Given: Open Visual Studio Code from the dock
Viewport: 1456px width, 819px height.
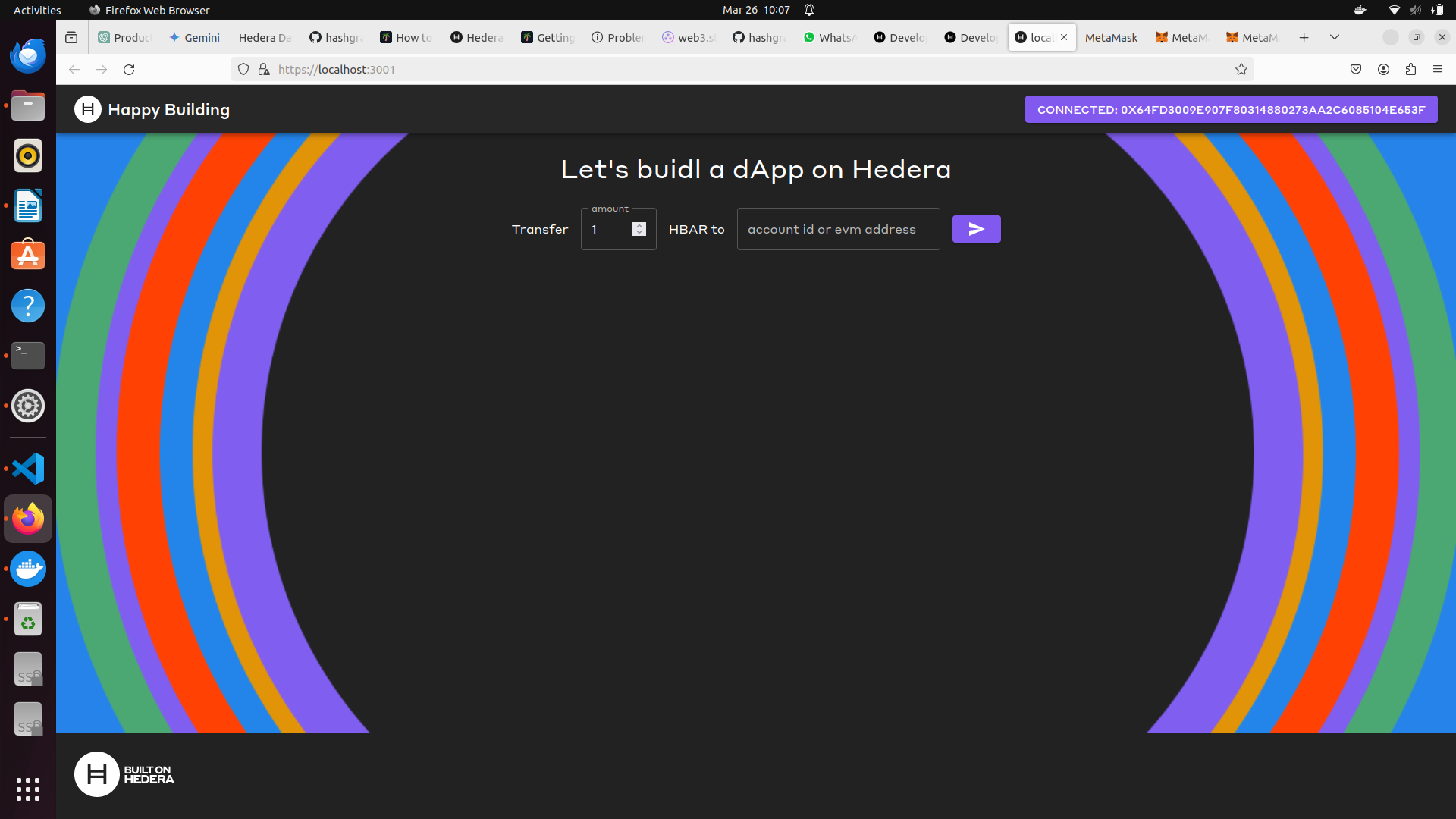Looking at the screenshot, I should (27, 468).
